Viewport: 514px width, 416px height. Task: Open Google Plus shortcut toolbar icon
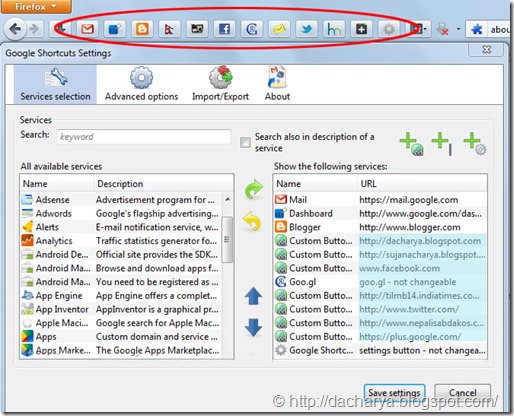pyautogui.click(x=361, y=29)
